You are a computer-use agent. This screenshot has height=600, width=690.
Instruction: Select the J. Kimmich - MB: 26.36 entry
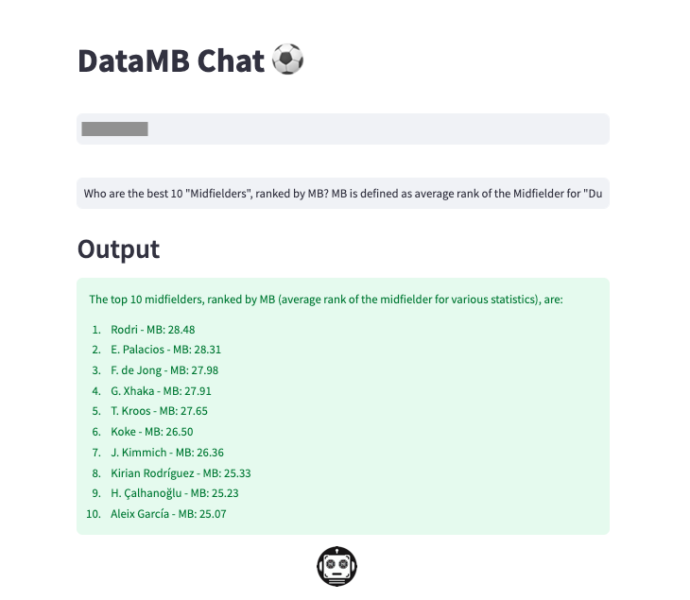(x=167, y=453)
